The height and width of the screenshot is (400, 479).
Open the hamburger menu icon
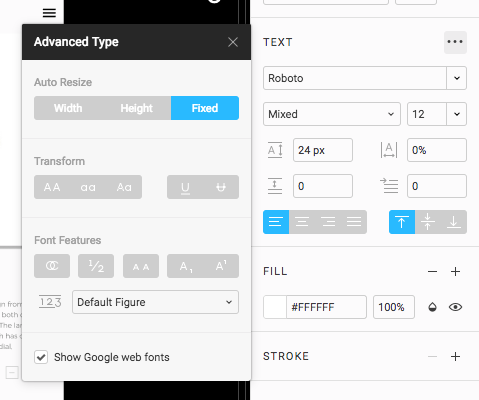click(49, 13)
